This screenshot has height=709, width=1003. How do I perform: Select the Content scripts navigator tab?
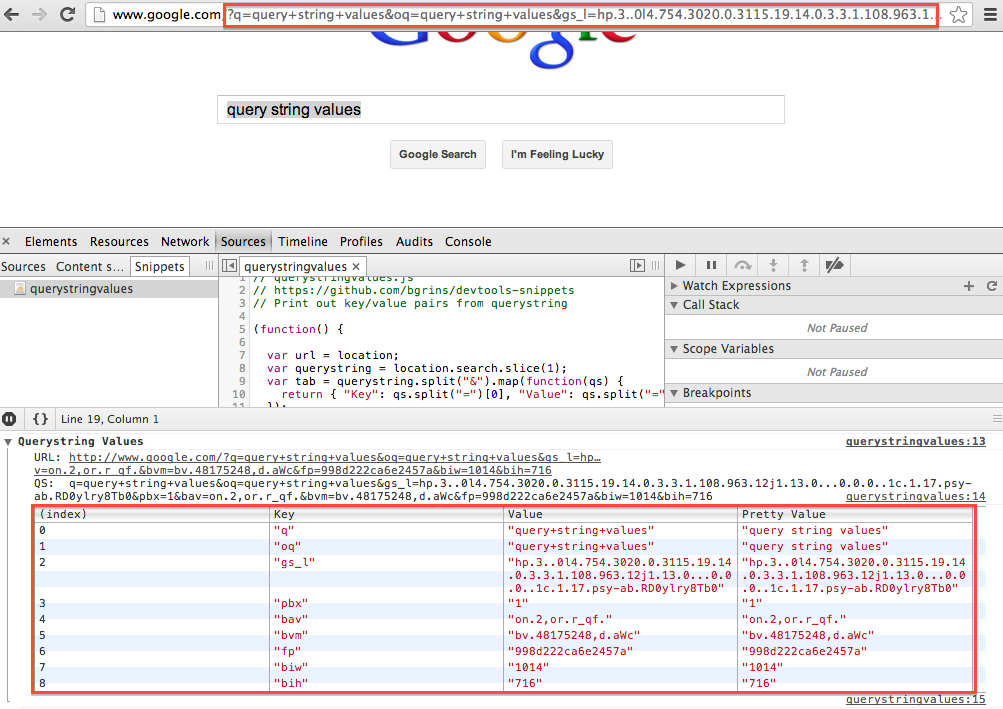coord(90,266)
